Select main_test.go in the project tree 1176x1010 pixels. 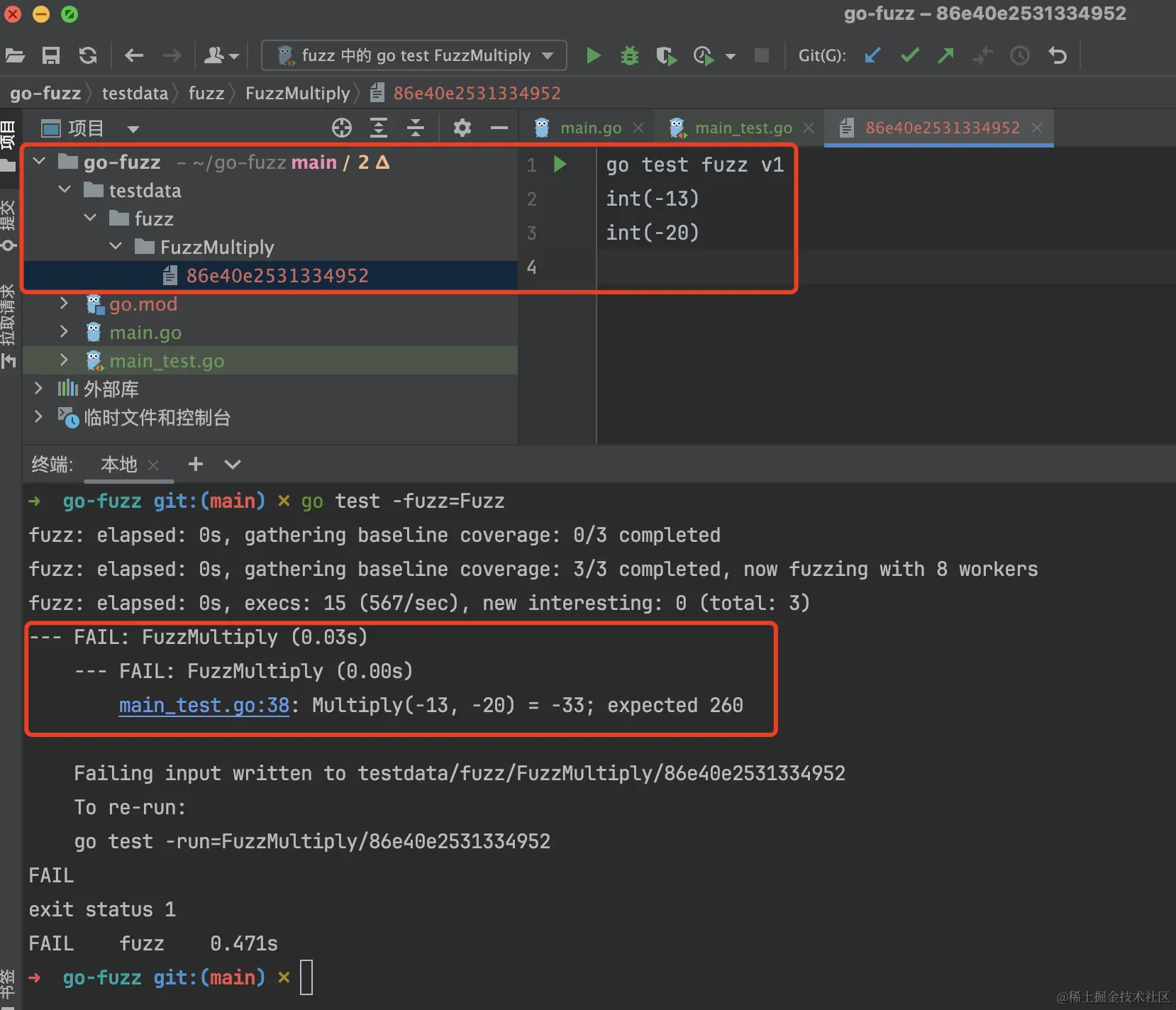[270, 360]
